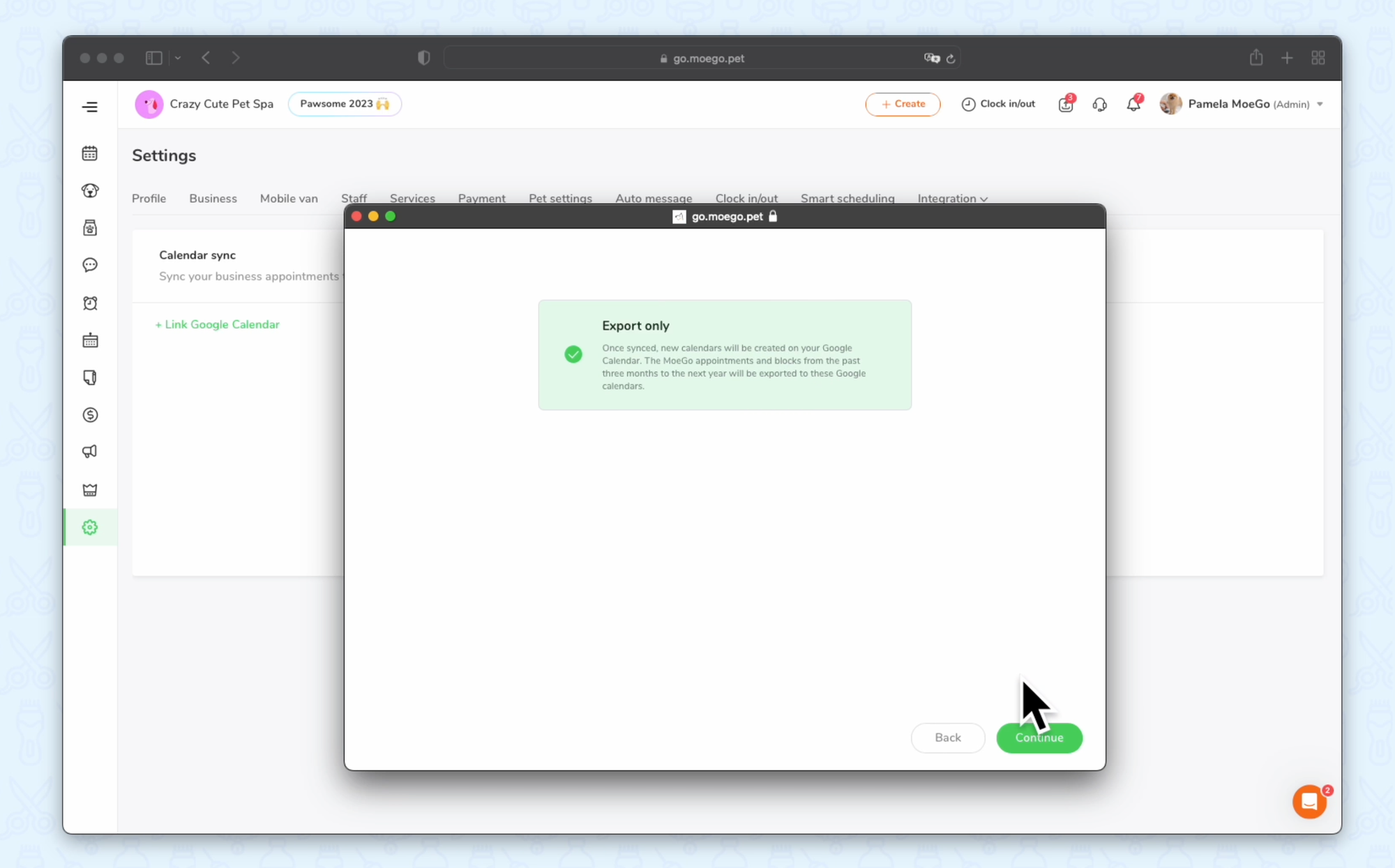Viewport: 1395px width, 868px height.
Task: Open the headset support icon
Action: click(x=1099, y=104)
